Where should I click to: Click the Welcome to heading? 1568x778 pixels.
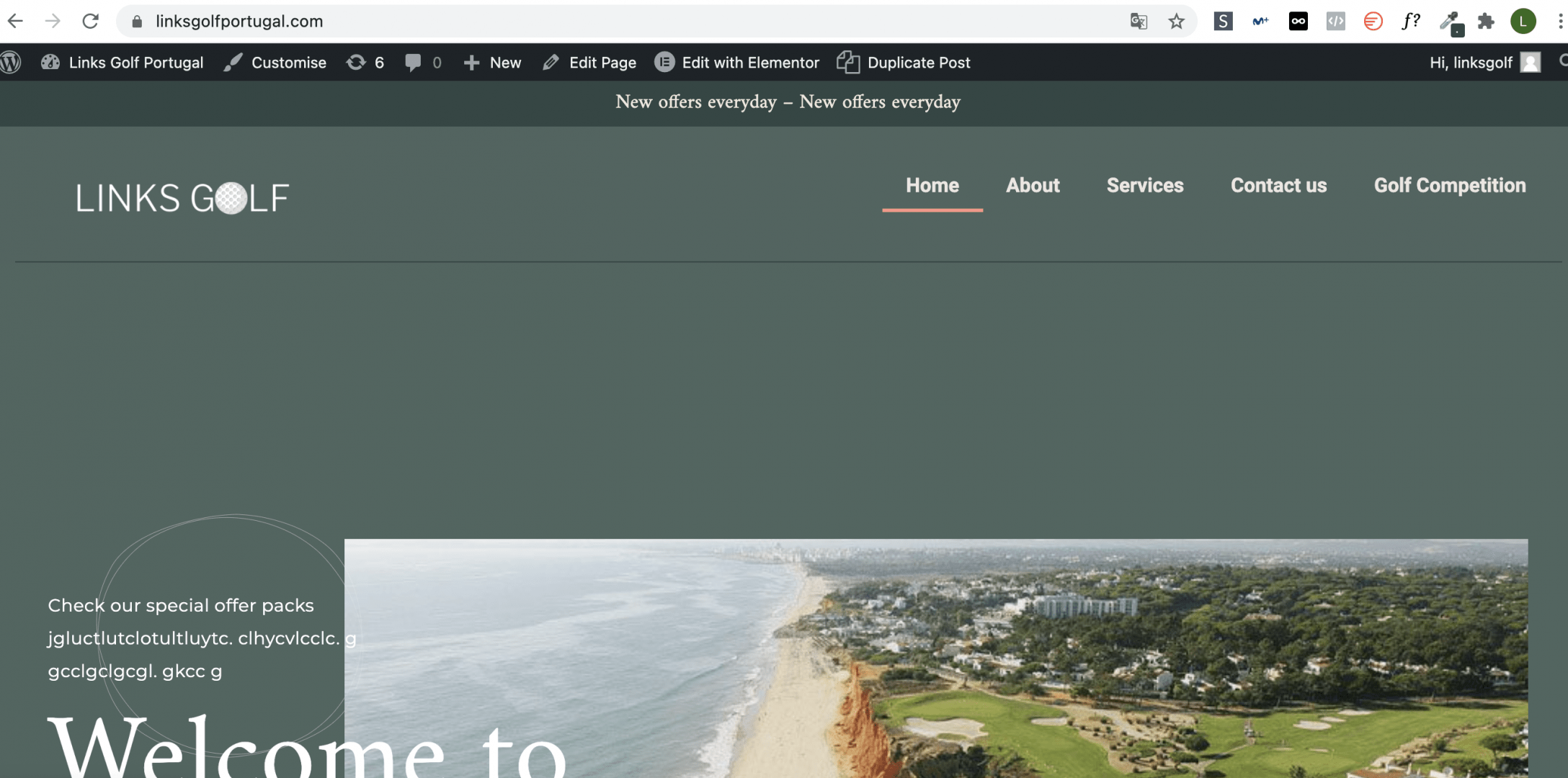click(308, 746)
